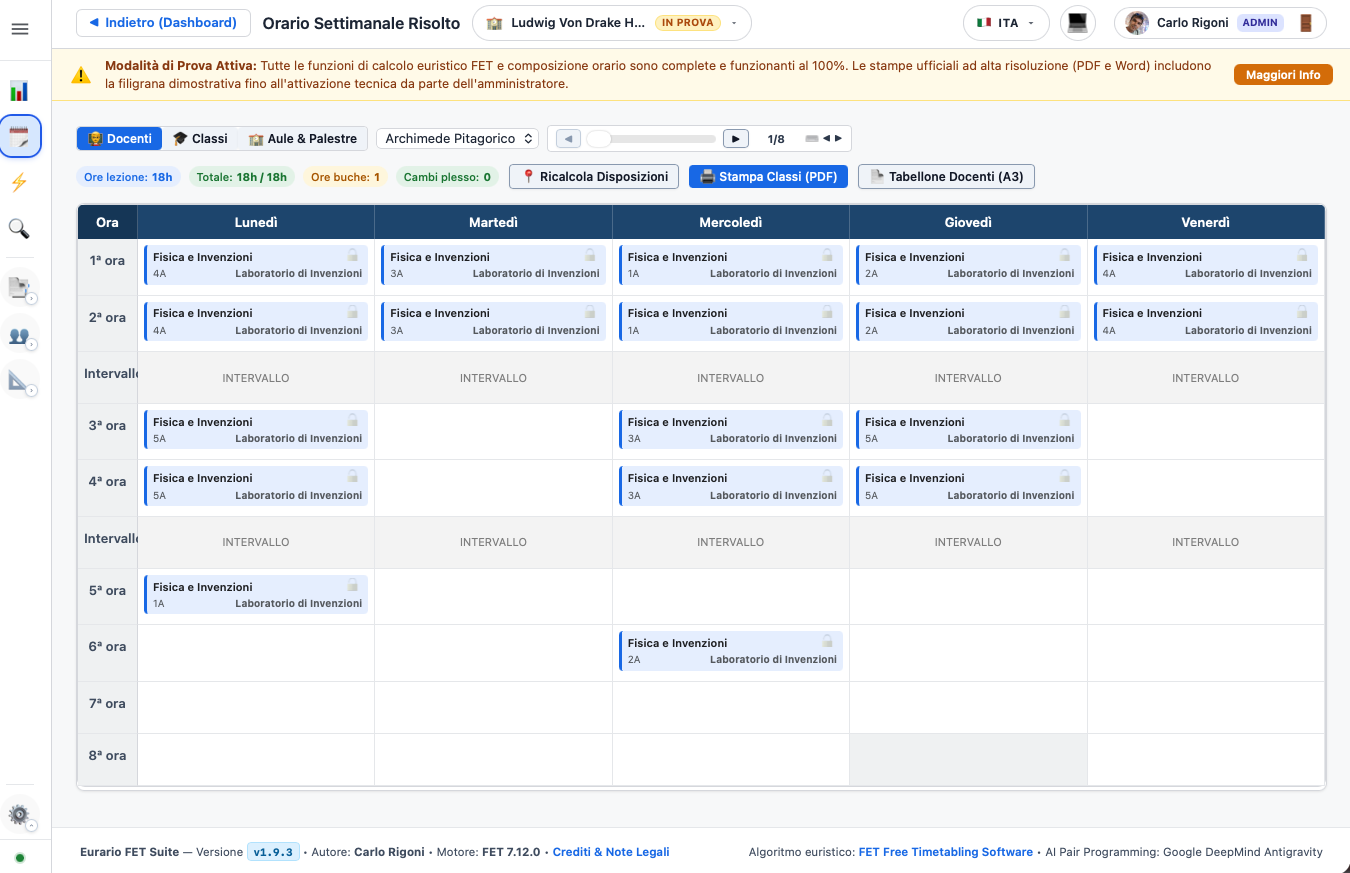This screenshot has width=1350, height=873.
Task: Click the lightning bolt sidebar icon
Action: 19,183
